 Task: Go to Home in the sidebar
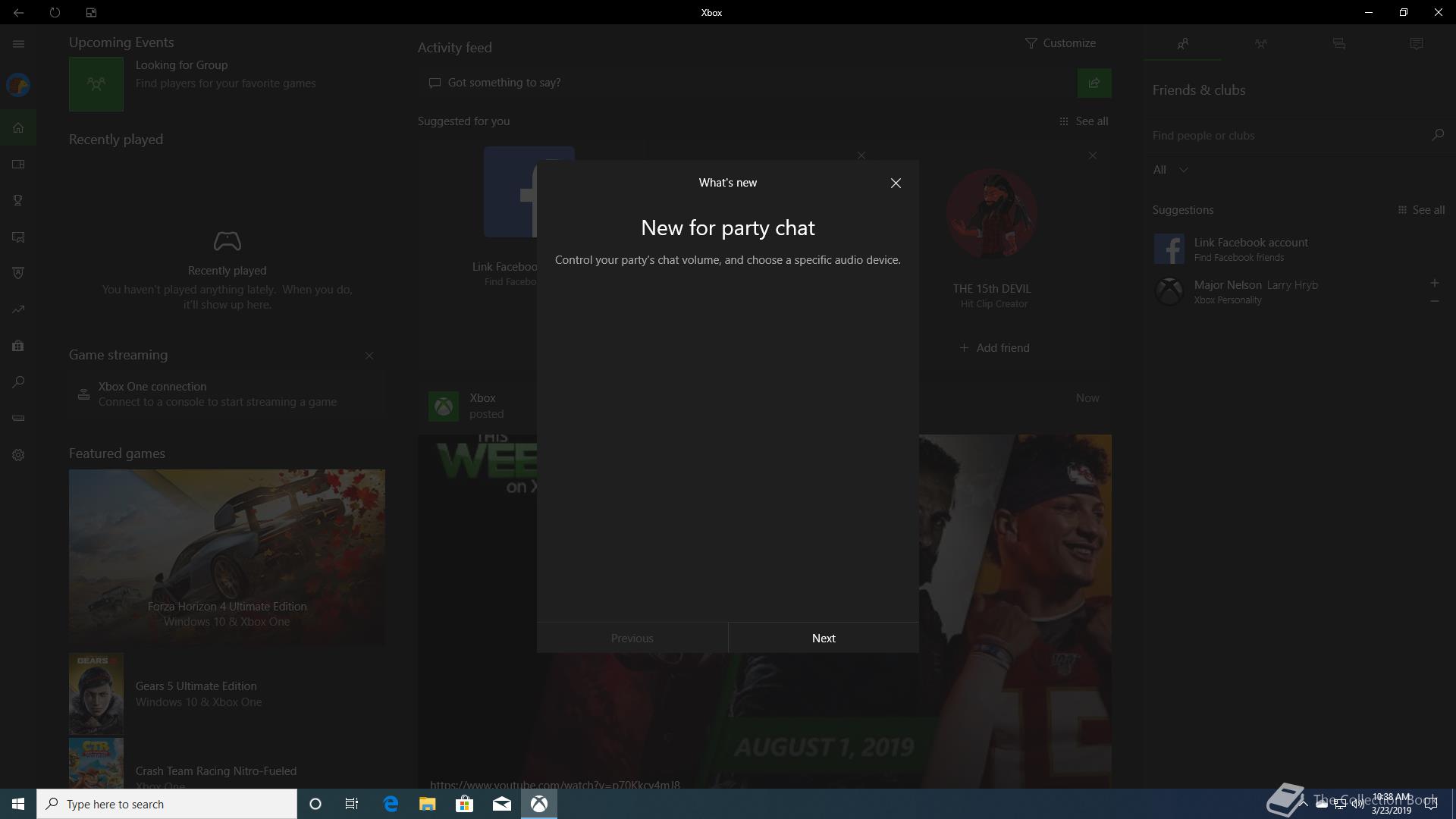18,127
